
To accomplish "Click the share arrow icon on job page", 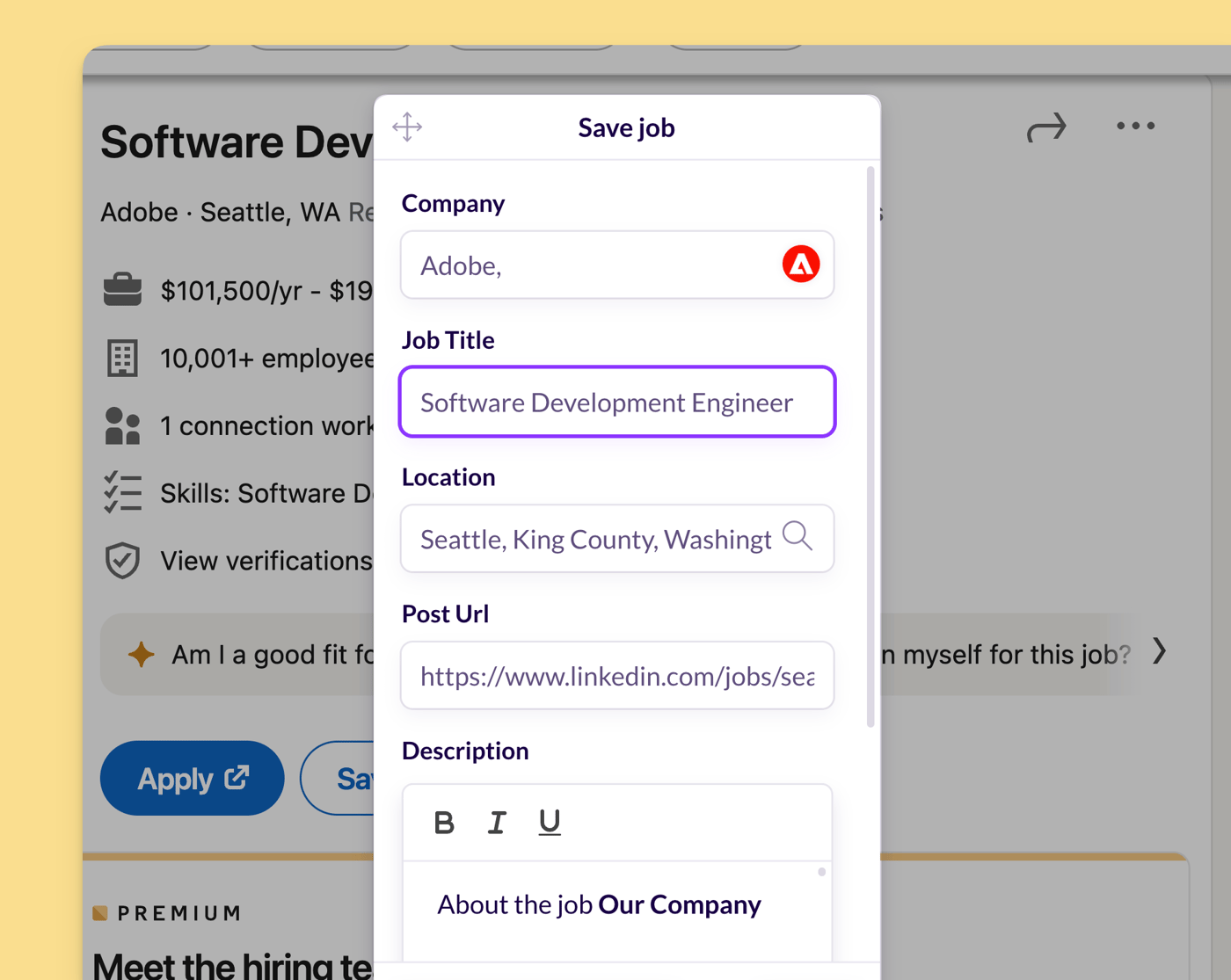I will 1046,127.
